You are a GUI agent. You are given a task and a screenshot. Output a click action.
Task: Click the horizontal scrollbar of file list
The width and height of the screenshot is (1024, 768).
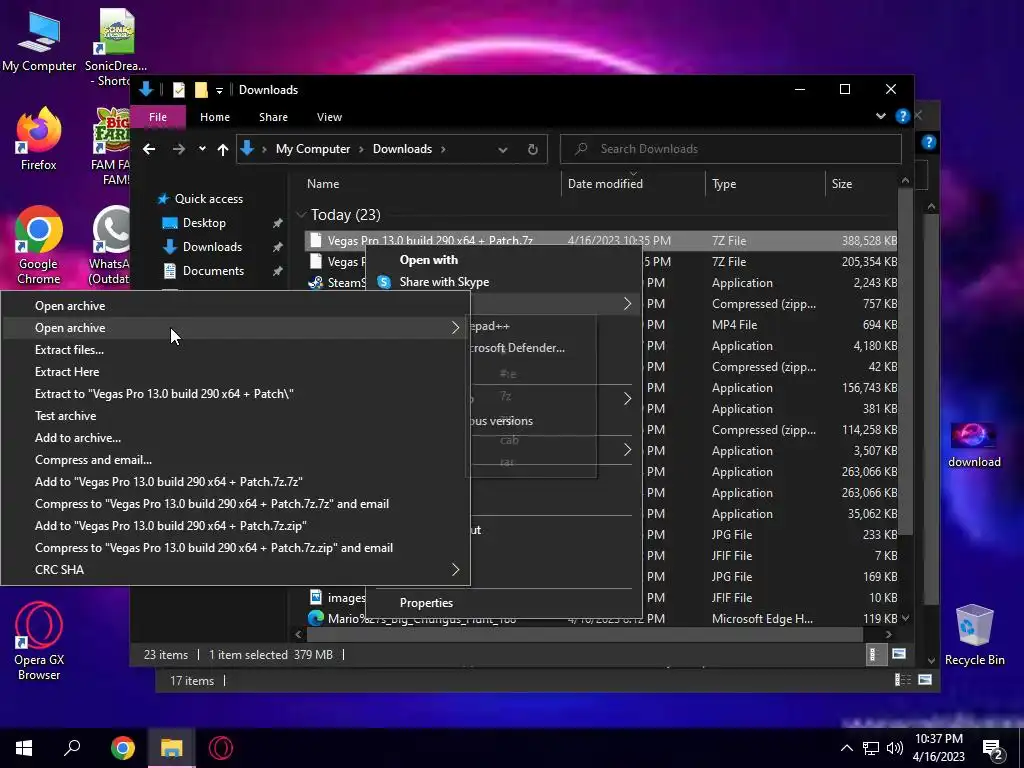point(585,634)
